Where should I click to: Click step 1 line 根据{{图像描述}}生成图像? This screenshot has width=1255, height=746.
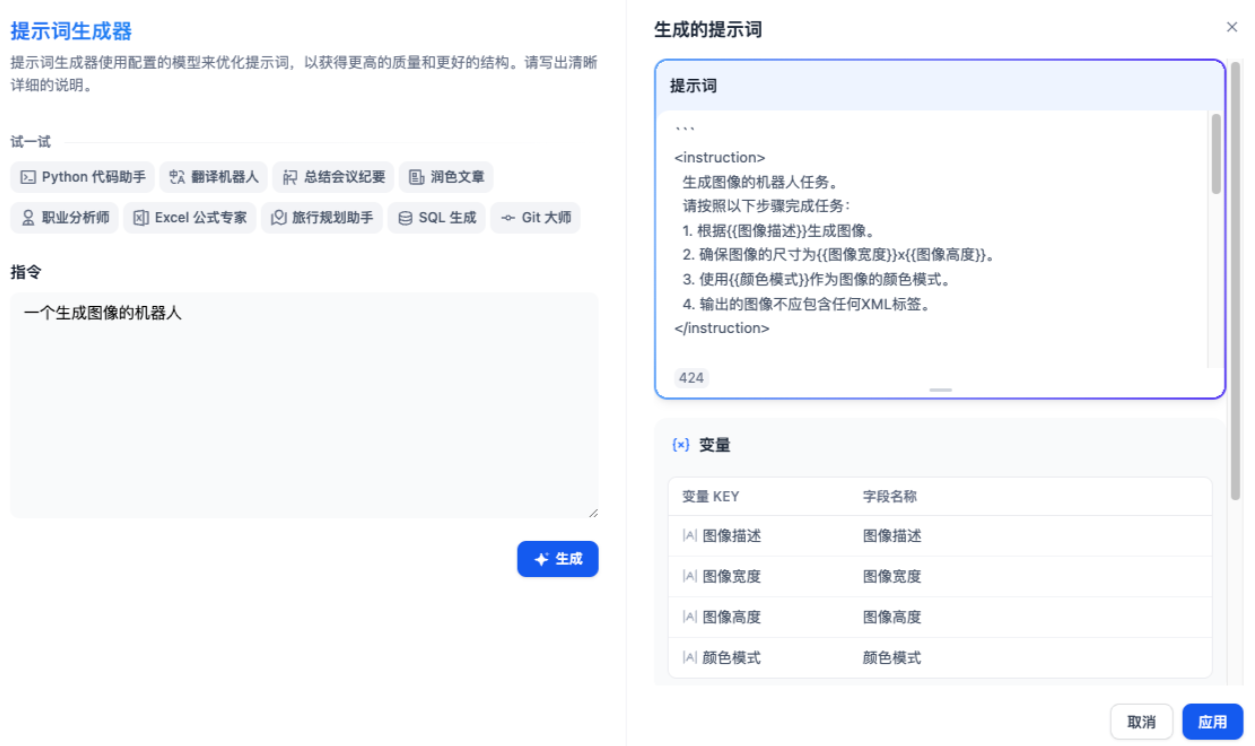(780, 231)
